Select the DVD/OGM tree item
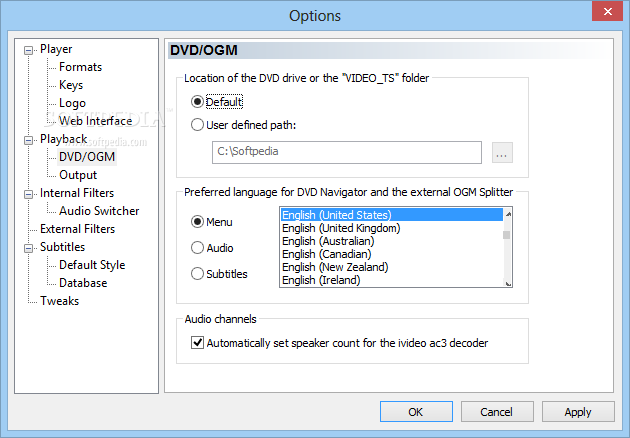The image size is (630, 438). tap(87, 156)
